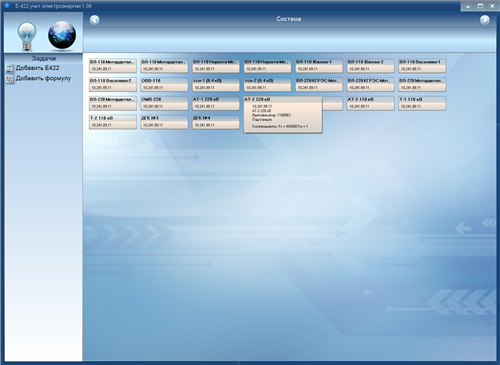Select the Т-1 110 кВ card

point(422,103)
